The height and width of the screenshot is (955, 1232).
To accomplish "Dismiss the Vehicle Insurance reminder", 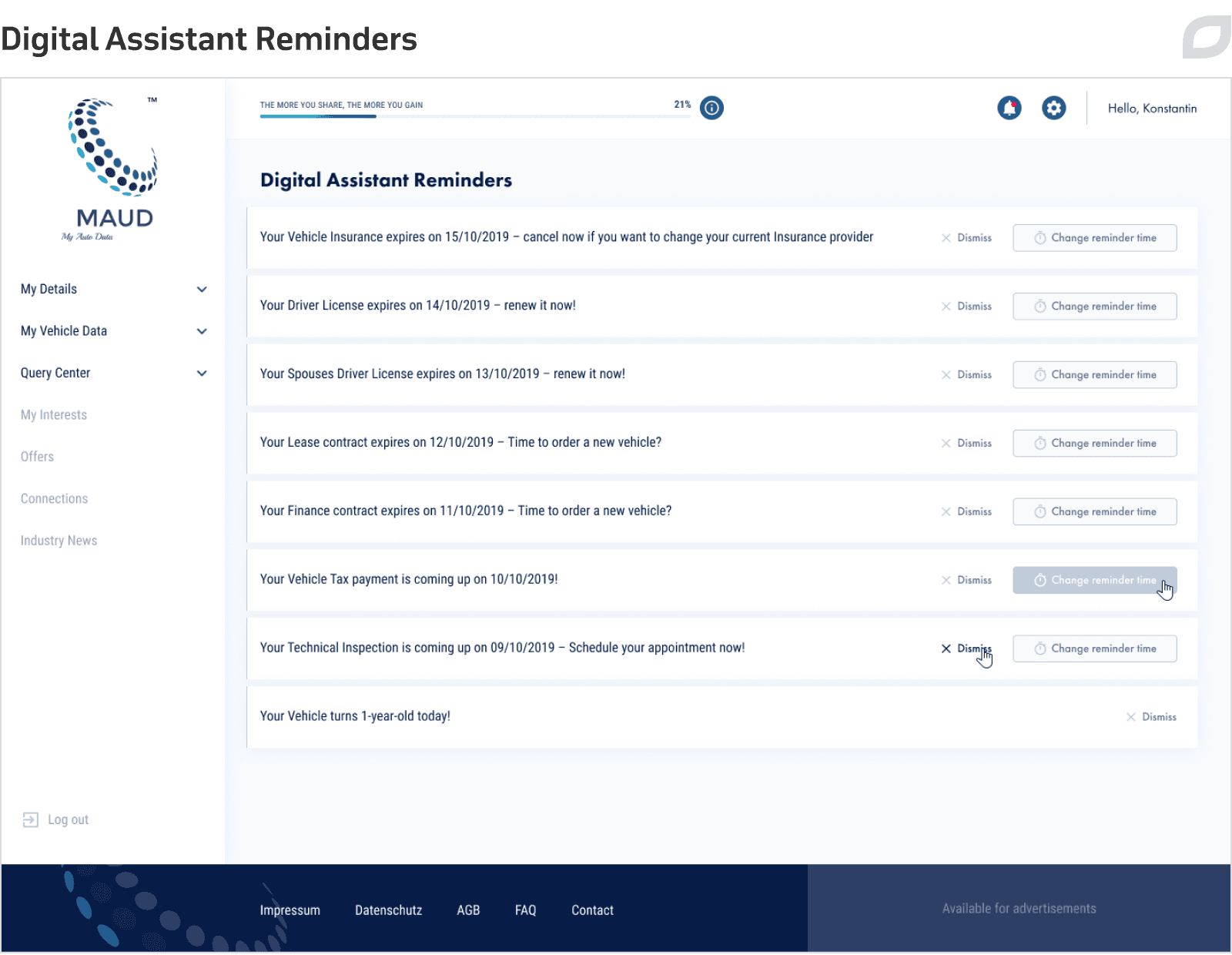I will 966,238.
